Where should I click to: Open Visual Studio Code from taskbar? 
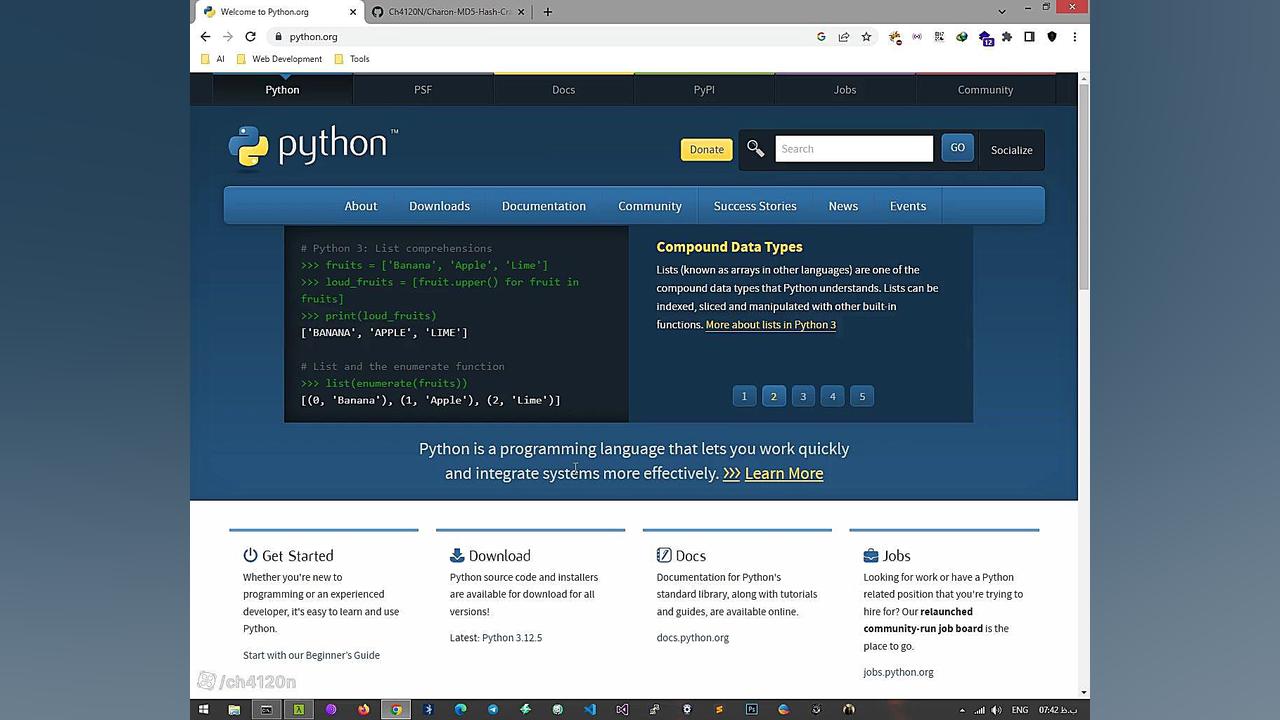pyautogui.click(x=590, y=709)
